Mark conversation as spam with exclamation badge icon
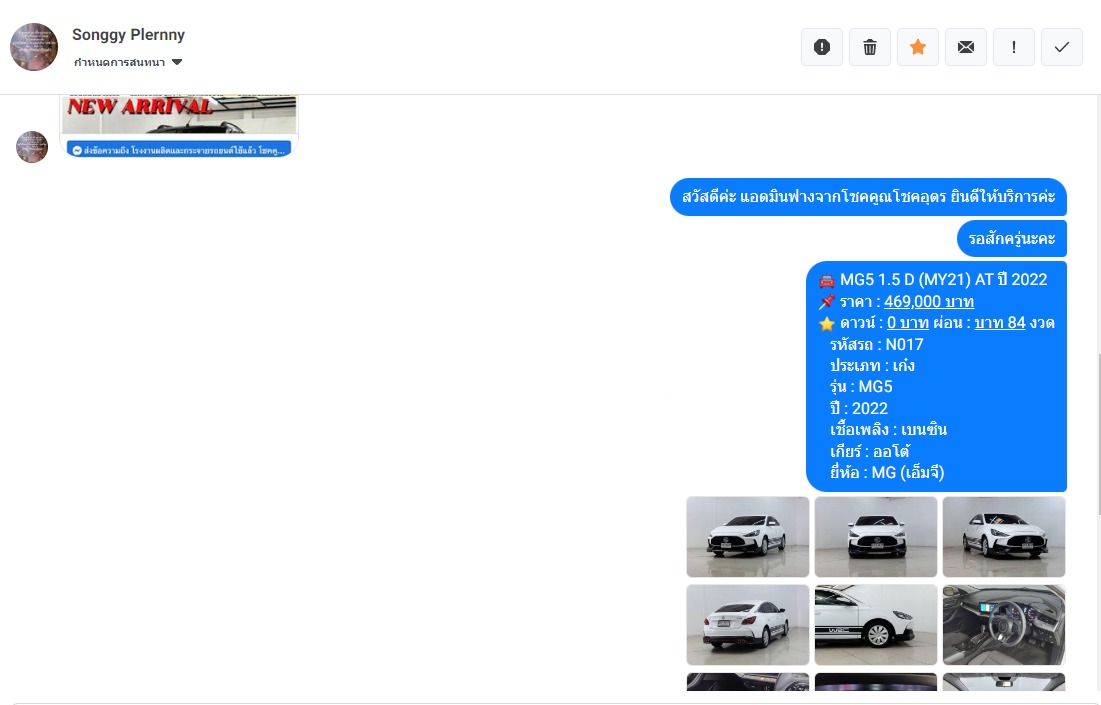Screen dimensions: 1101x705 pyautogui.click(x=822, y=47)
